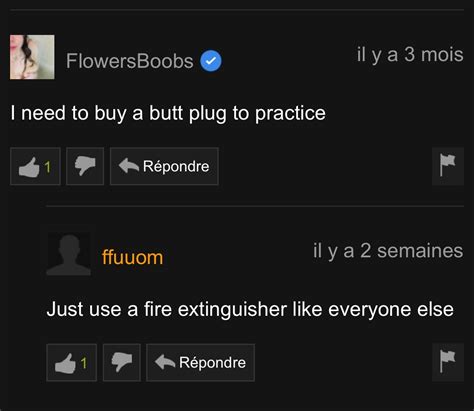474x411 pixels.
Task: Dislike FlowersBoobs' comment with thumbs down
Action: [85, 166]
